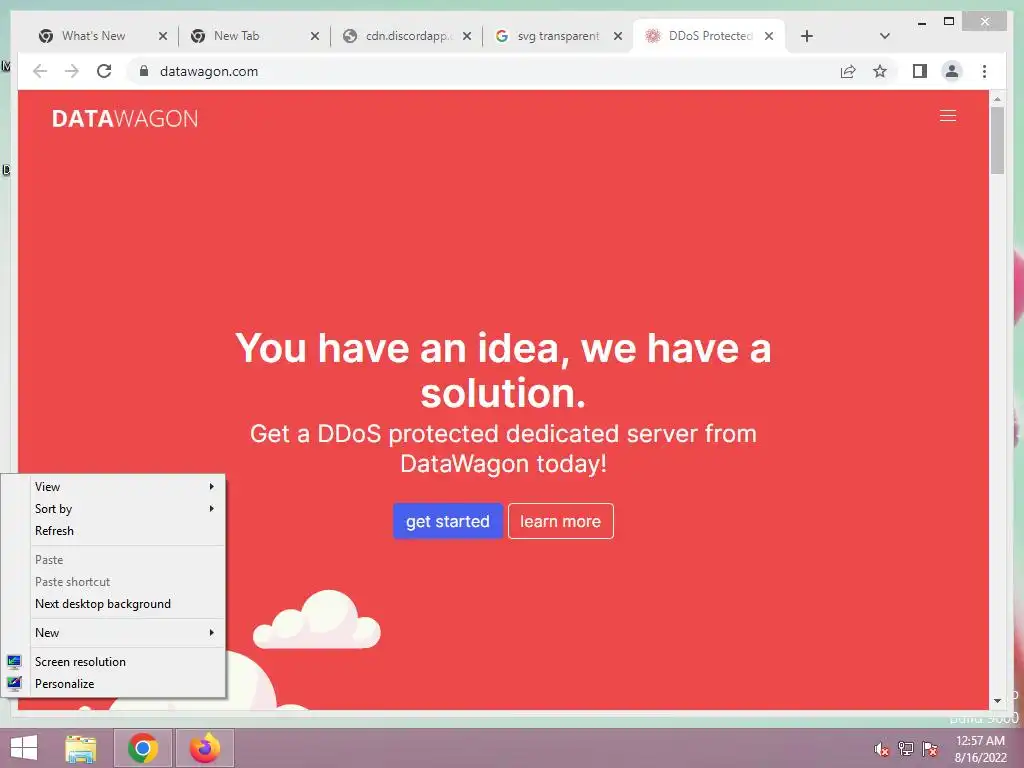This screenshot has width=1024, height=768.
Task: Click the learn more button
Action: coord(560,521)
